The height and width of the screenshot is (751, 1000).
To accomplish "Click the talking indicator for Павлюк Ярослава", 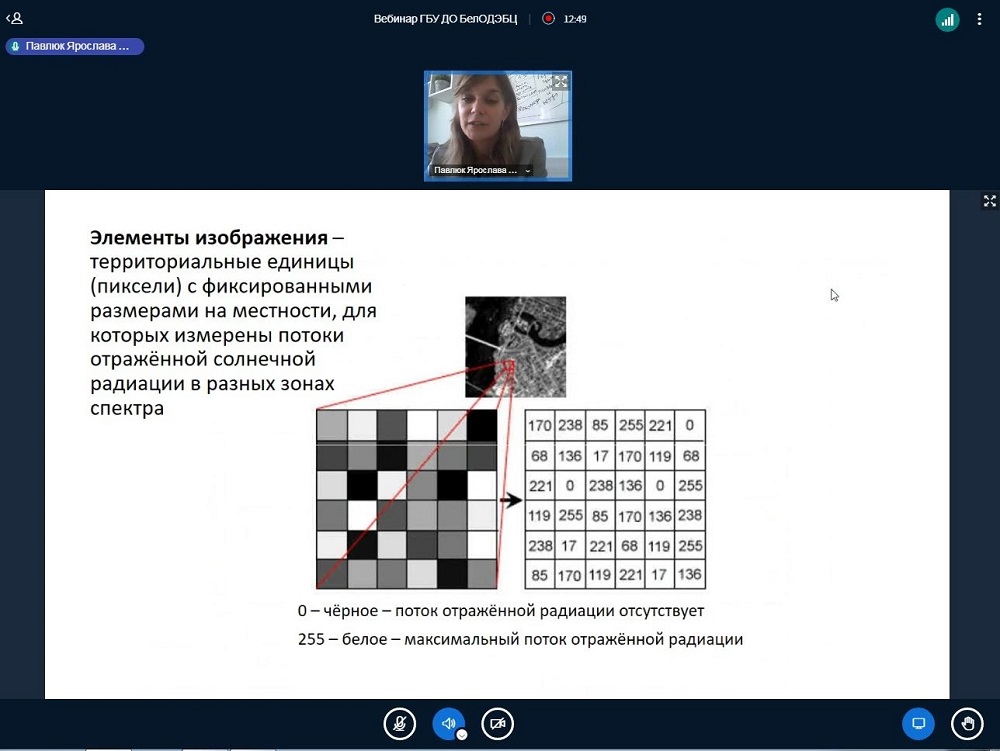I will [x=75, y=46].
